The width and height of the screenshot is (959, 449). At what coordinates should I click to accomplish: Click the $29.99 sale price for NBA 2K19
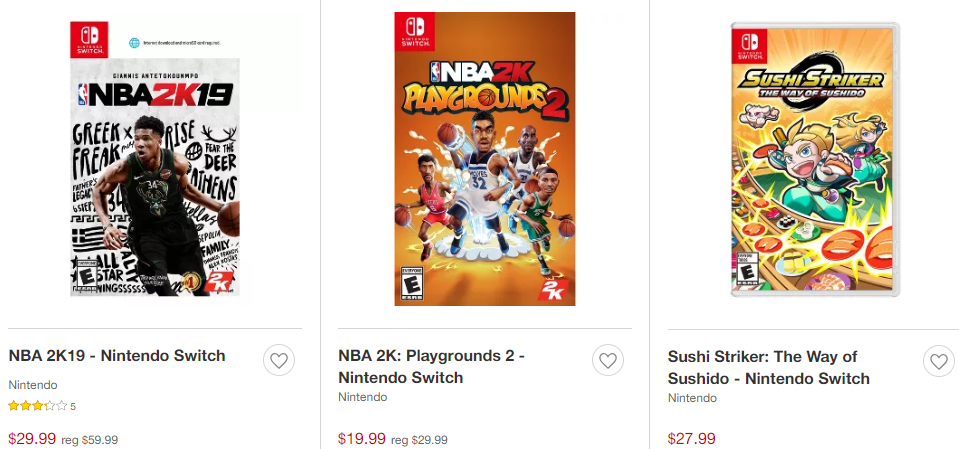32,438
